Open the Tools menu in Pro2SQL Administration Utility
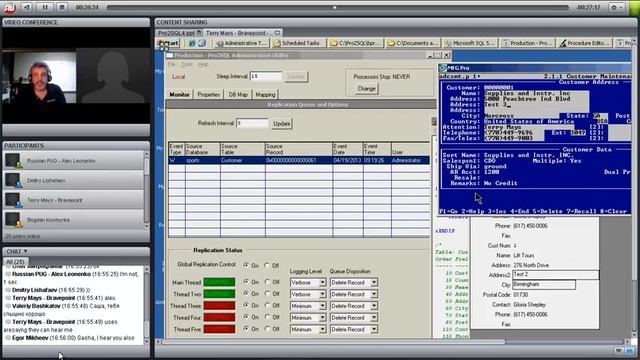Viewport: 640px width, 360px height. coord(187,64)
